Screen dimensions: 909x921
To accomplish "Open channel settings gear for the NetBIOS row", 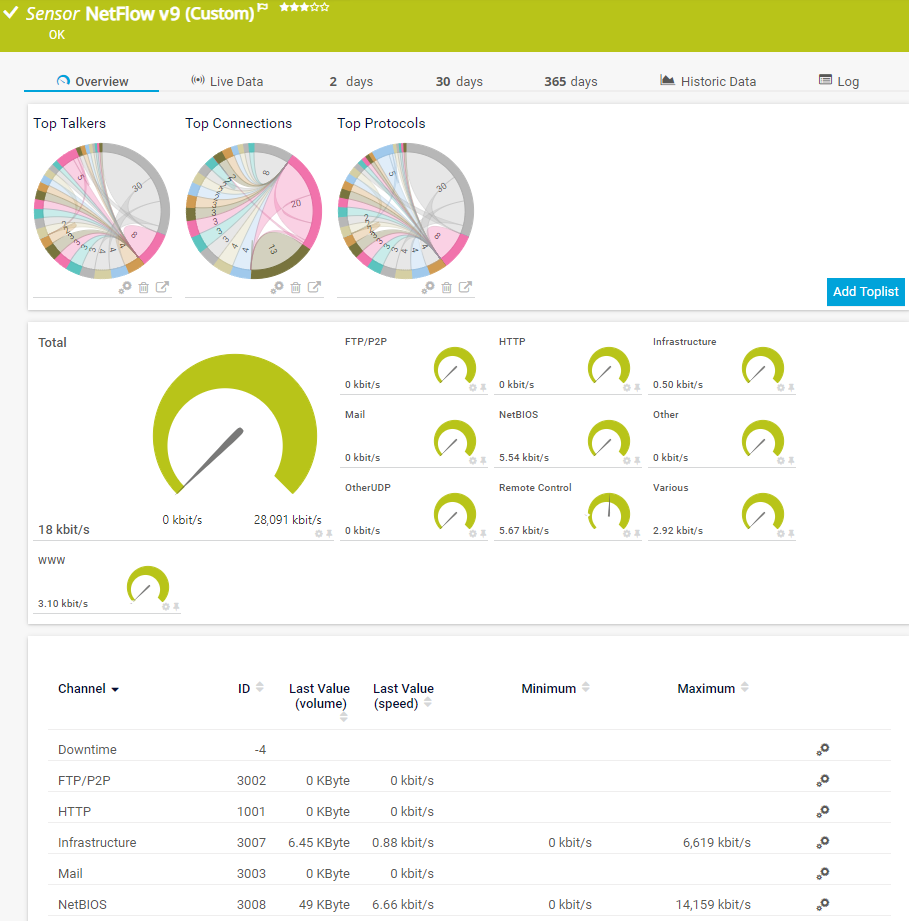I will coord(822,904).
